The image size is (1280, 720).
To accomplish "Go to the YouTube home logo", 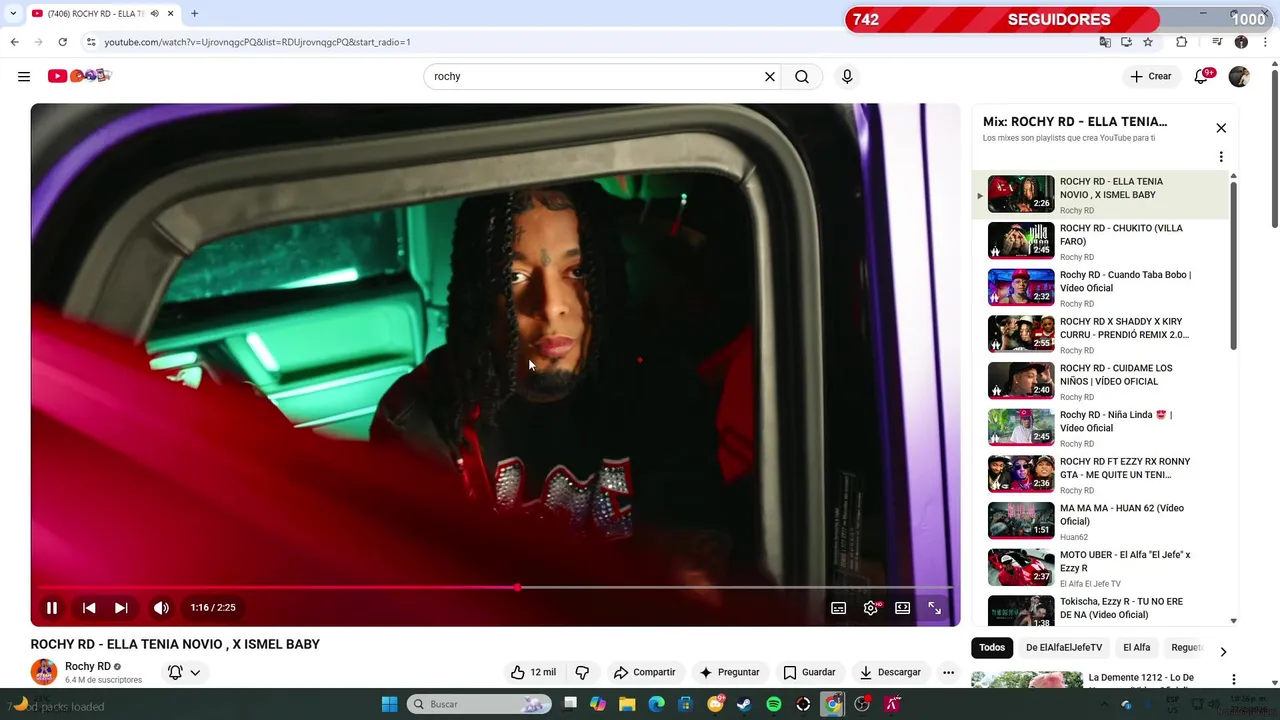I will click(79, 76).
